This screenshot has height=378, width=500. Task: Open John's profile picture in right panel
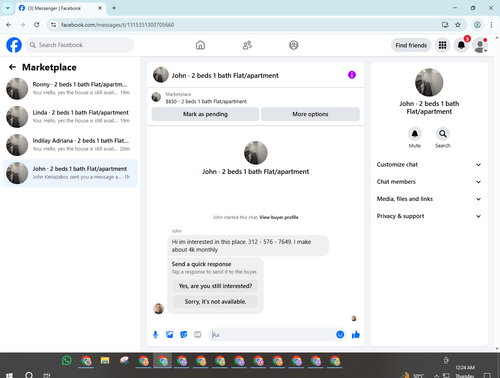pos(429,82)
